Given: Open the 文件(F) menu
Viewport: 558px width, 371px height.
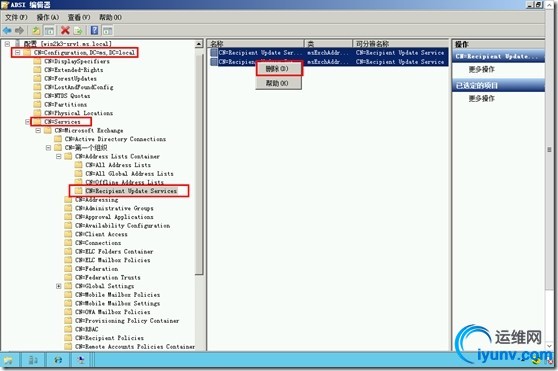Looking at the screenshot, I should click(16, 17).
